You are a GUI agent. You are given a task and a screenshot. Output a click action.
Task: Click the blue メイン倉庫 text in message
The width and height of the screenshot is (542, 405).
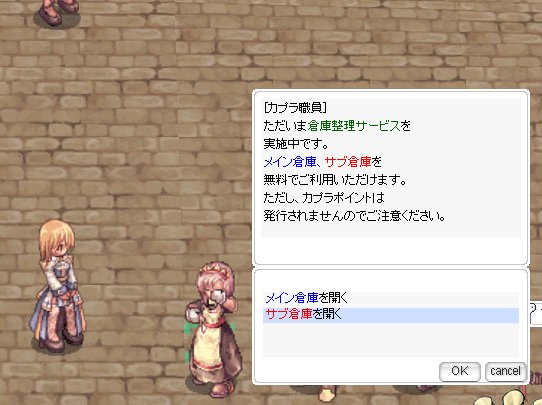point(290,162)
